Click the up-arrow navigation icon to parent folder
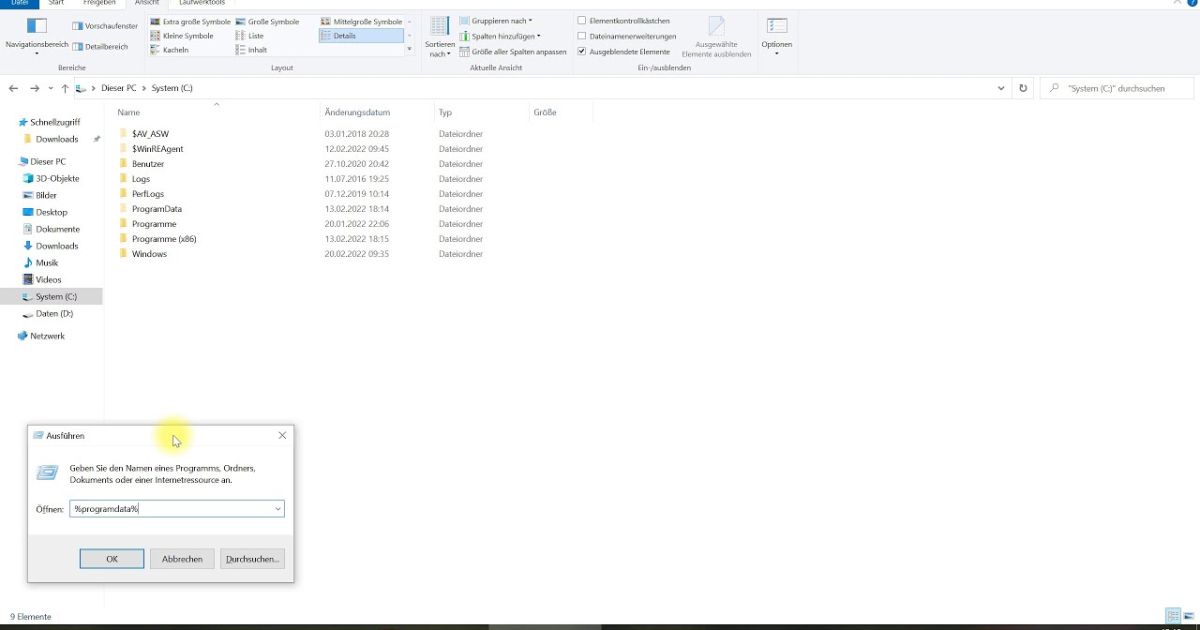The height and width of the screenshot is (630, 1200). (63, 88)
